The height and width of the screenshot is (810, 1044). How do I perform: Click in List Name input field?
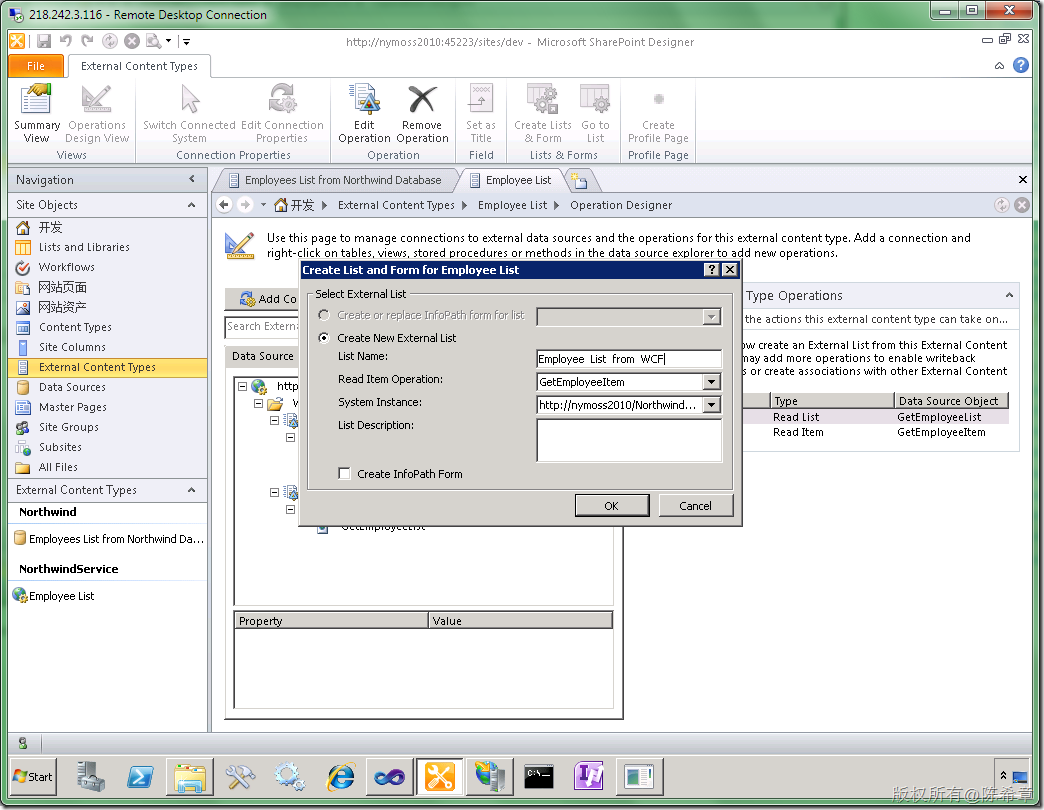coord(629,359)
